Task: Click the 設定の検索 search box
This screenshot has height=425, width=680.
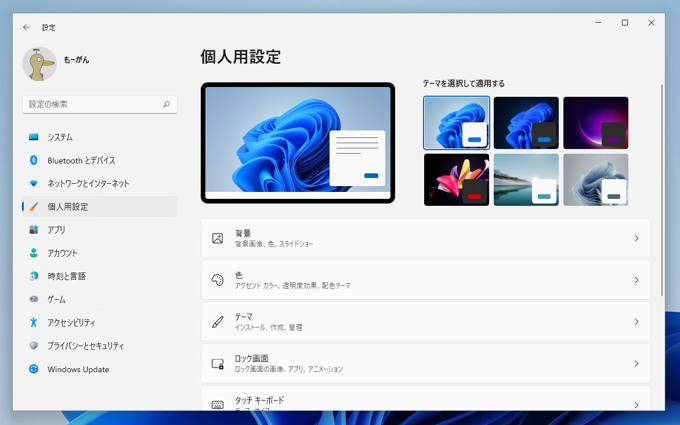Action: (100, 105)
